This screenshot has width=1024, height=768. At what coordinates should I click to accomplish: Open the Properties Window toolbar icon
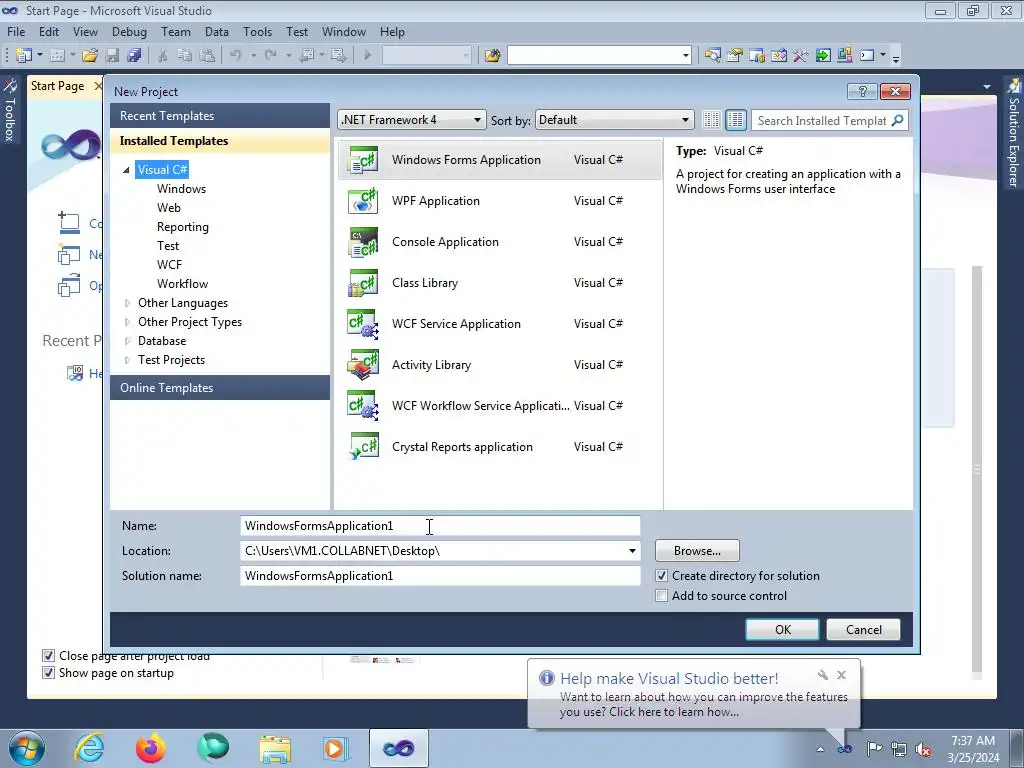(735, 56)
